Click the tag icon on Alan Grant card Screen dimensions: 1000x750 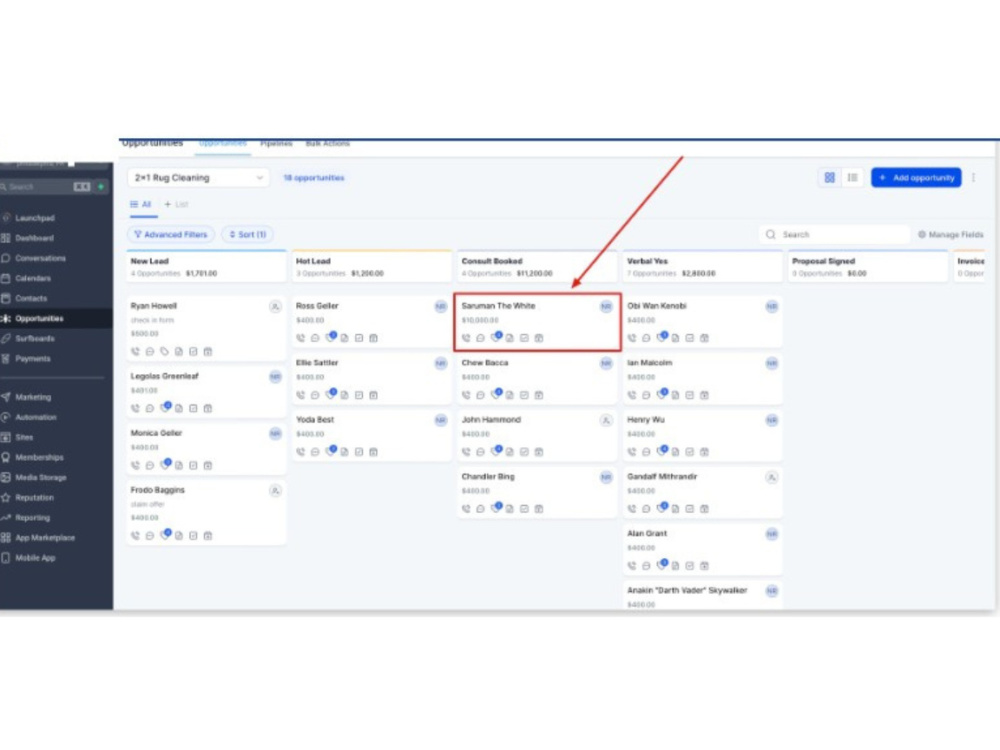(x=662, y=564)
